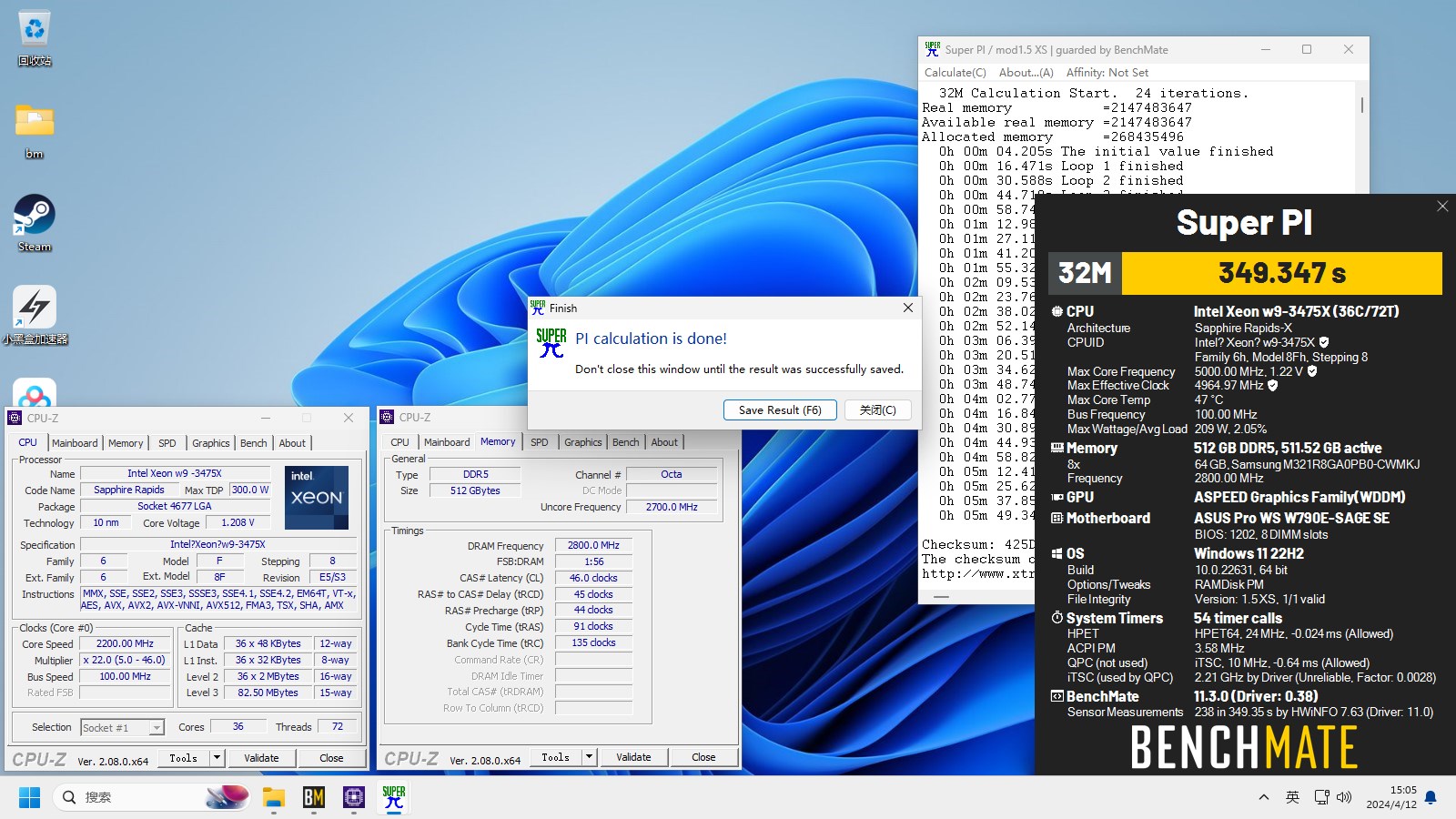Viewport: 1456px width, 819px height.
Task: Open the notification bell in the taskbar
Action: click(x=1431, y=797)
